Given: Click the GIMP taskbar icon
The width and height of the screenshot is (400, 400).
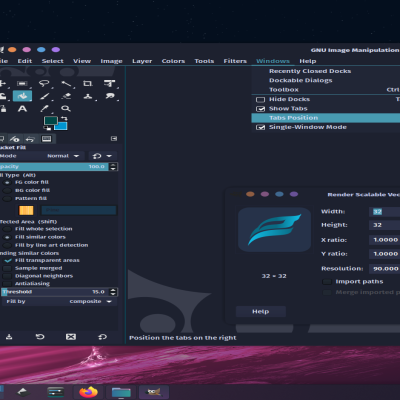Looking at the screenshot, I should tap(154, 392).
